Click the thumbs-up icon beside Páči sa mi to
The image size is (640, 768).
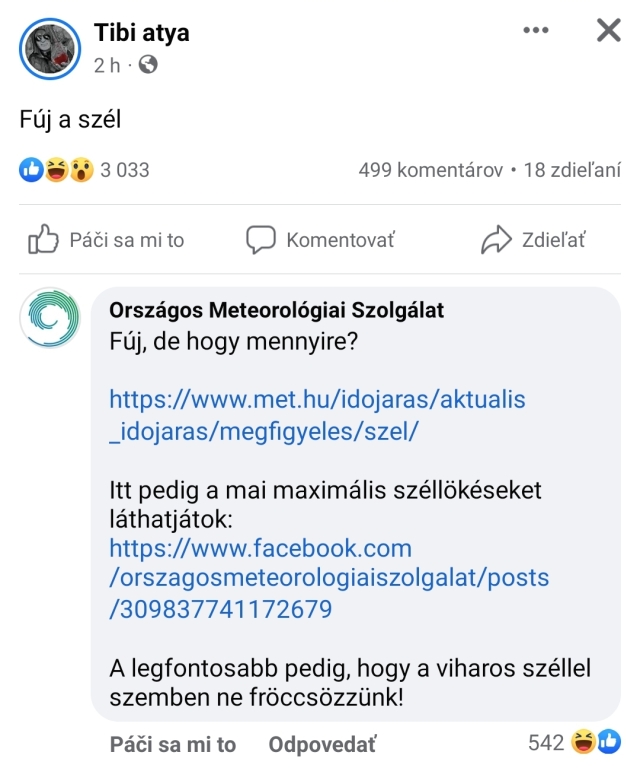pos(43,239)
